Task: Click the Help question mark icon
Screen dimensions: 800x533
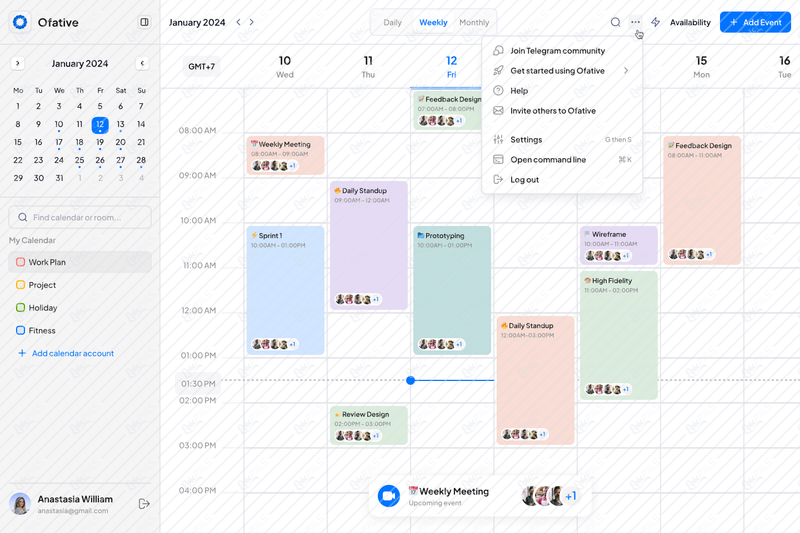Action: [498, 90]
